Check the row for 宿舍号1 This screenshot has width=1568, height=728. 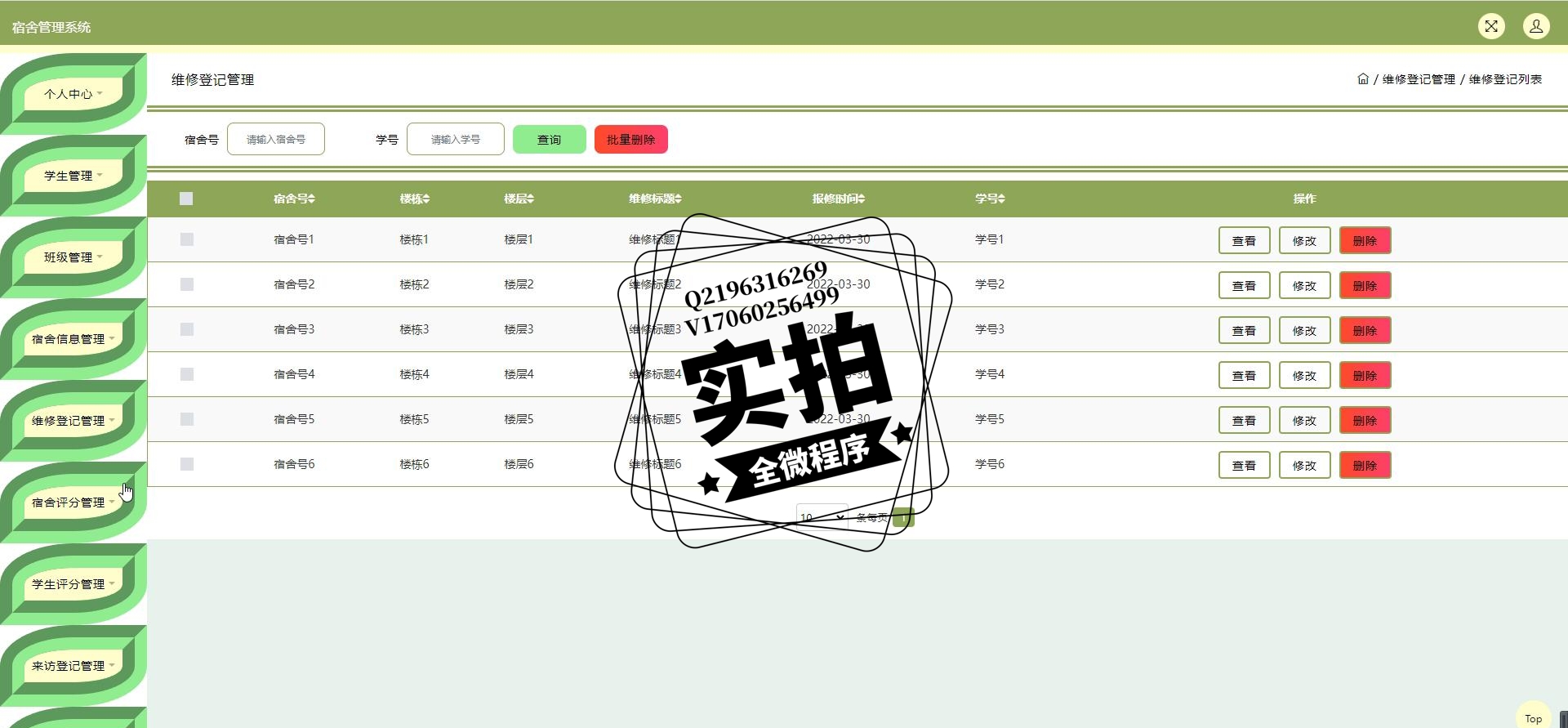(x=187, y=239)
